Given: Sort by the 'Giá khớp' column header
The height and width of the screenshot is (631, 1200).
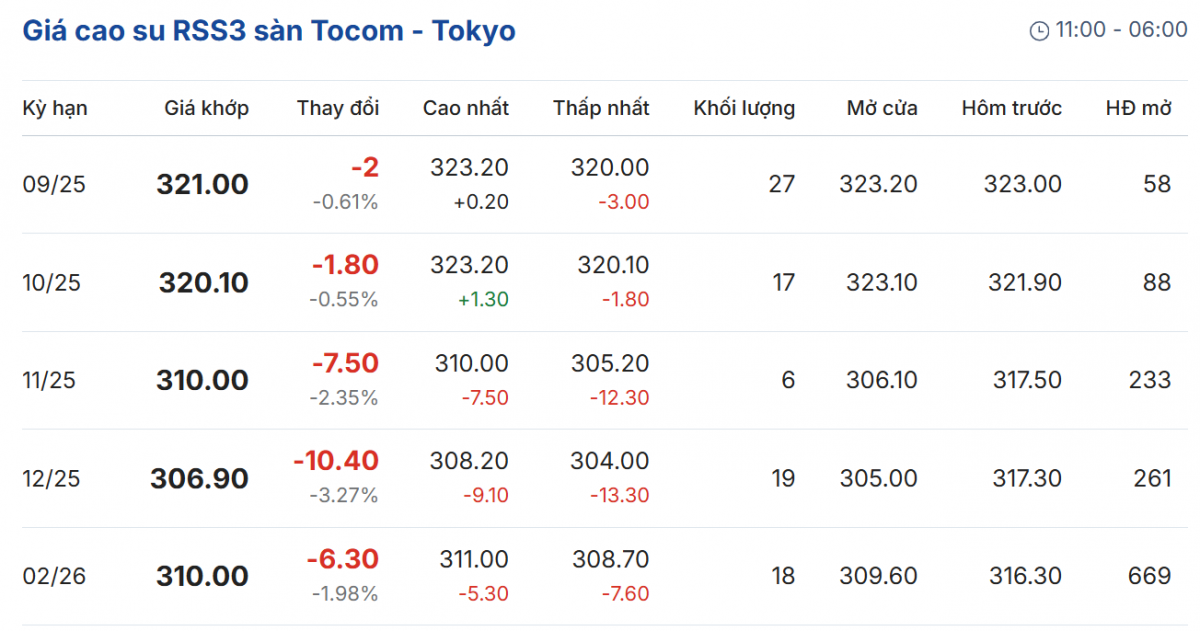Looking at the screenshot, I should click(207, 108).
